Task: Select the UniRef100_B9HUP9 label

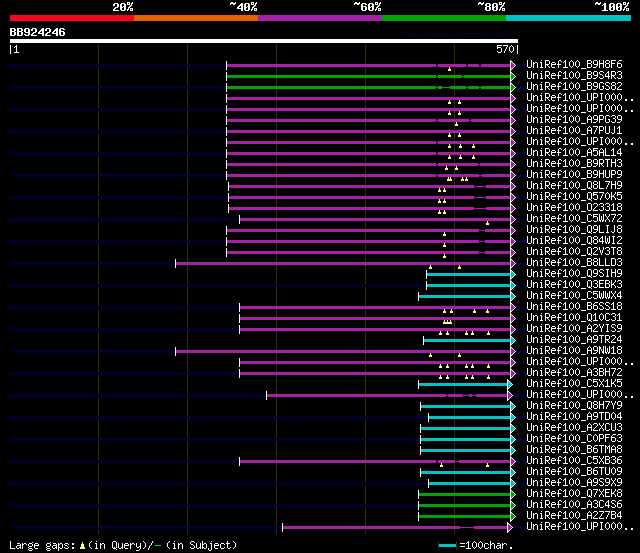Action: [574, 174]
